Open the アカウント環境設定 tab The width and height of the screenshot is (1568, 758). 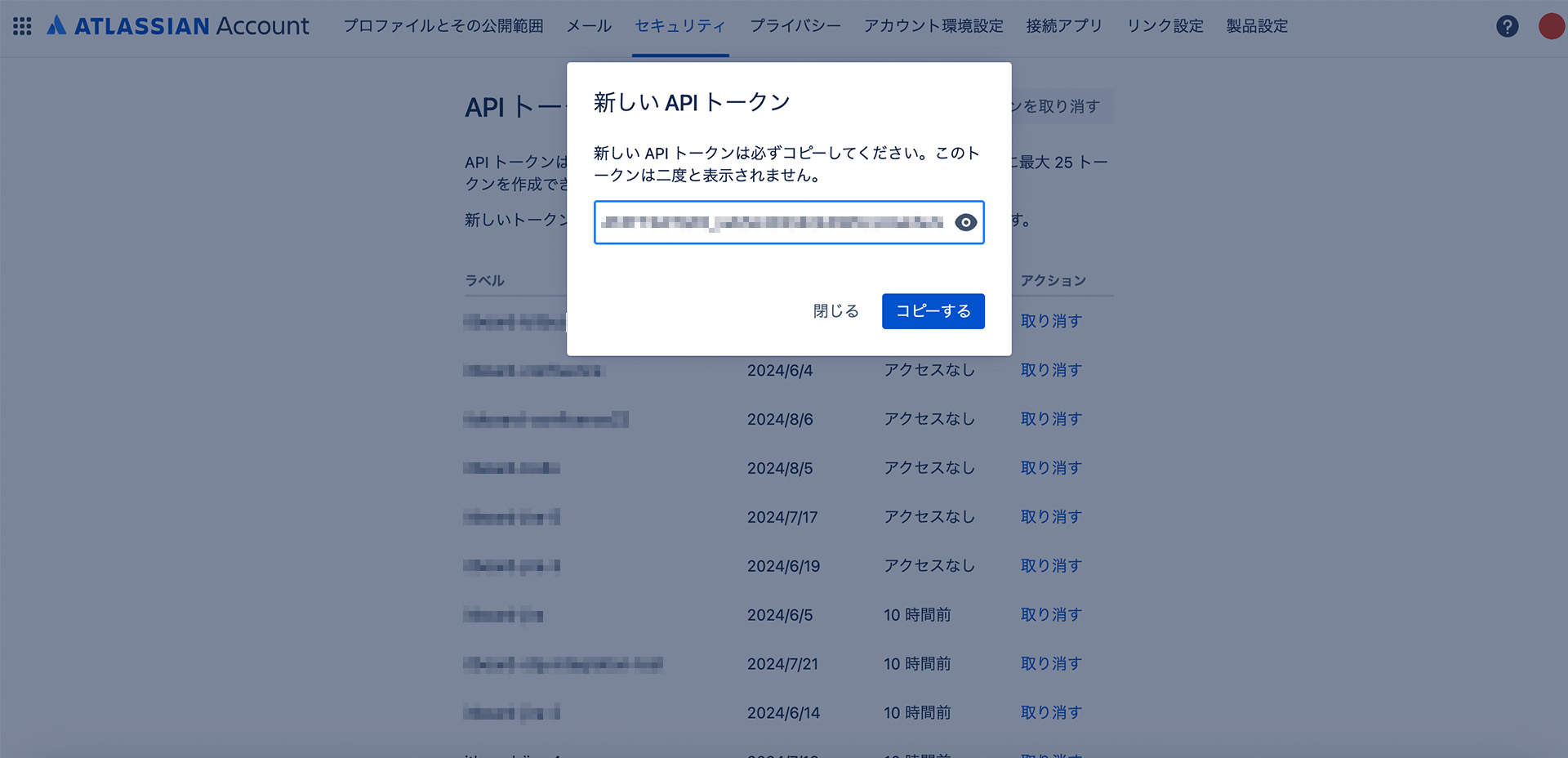pyautogui.click(x=933, y=26)
